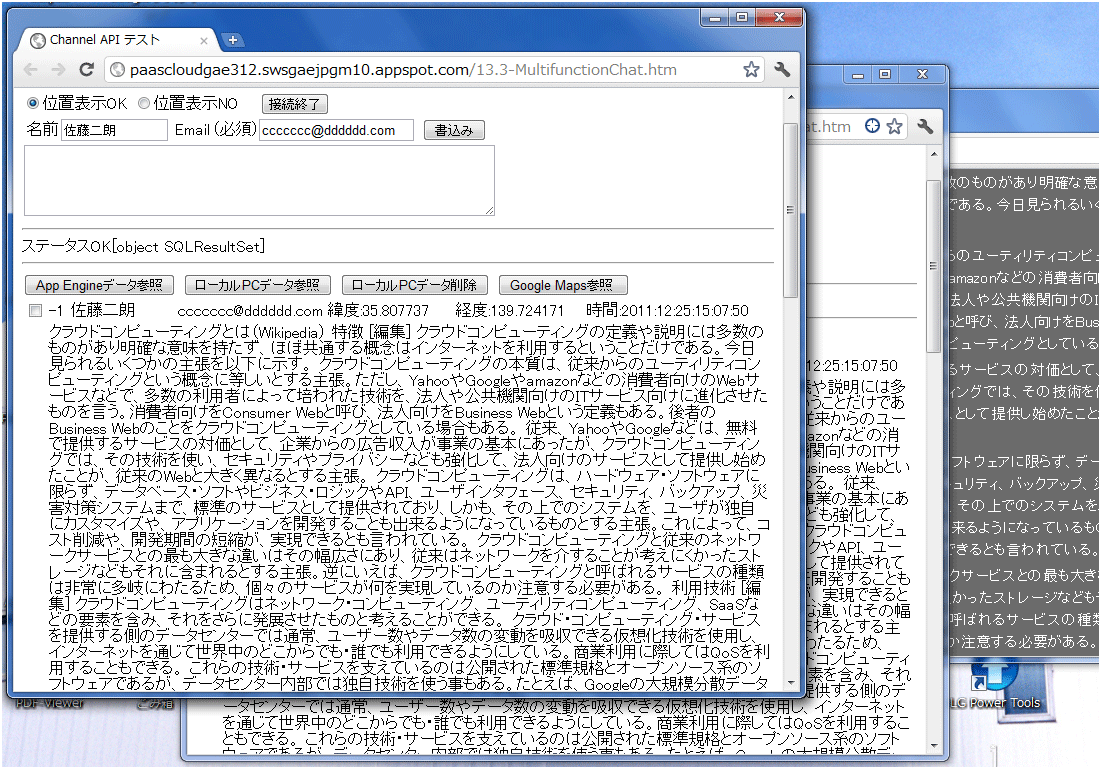Click the 名前 input field
Viewport: 1101px width, 769px height.
click(x=114, y=130)
